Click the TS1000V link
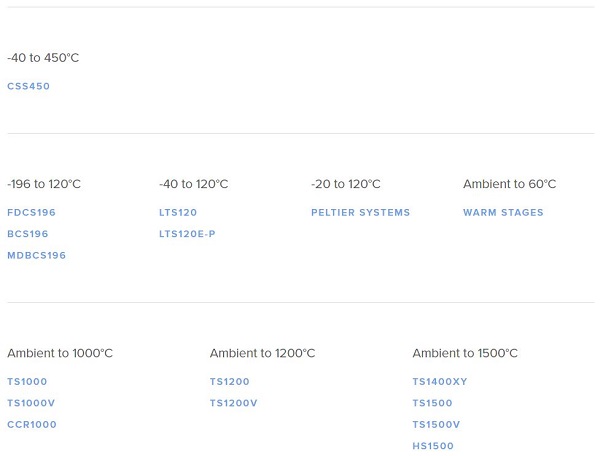The height and width of the screenshot is (456, 600). tap(31, 403)
